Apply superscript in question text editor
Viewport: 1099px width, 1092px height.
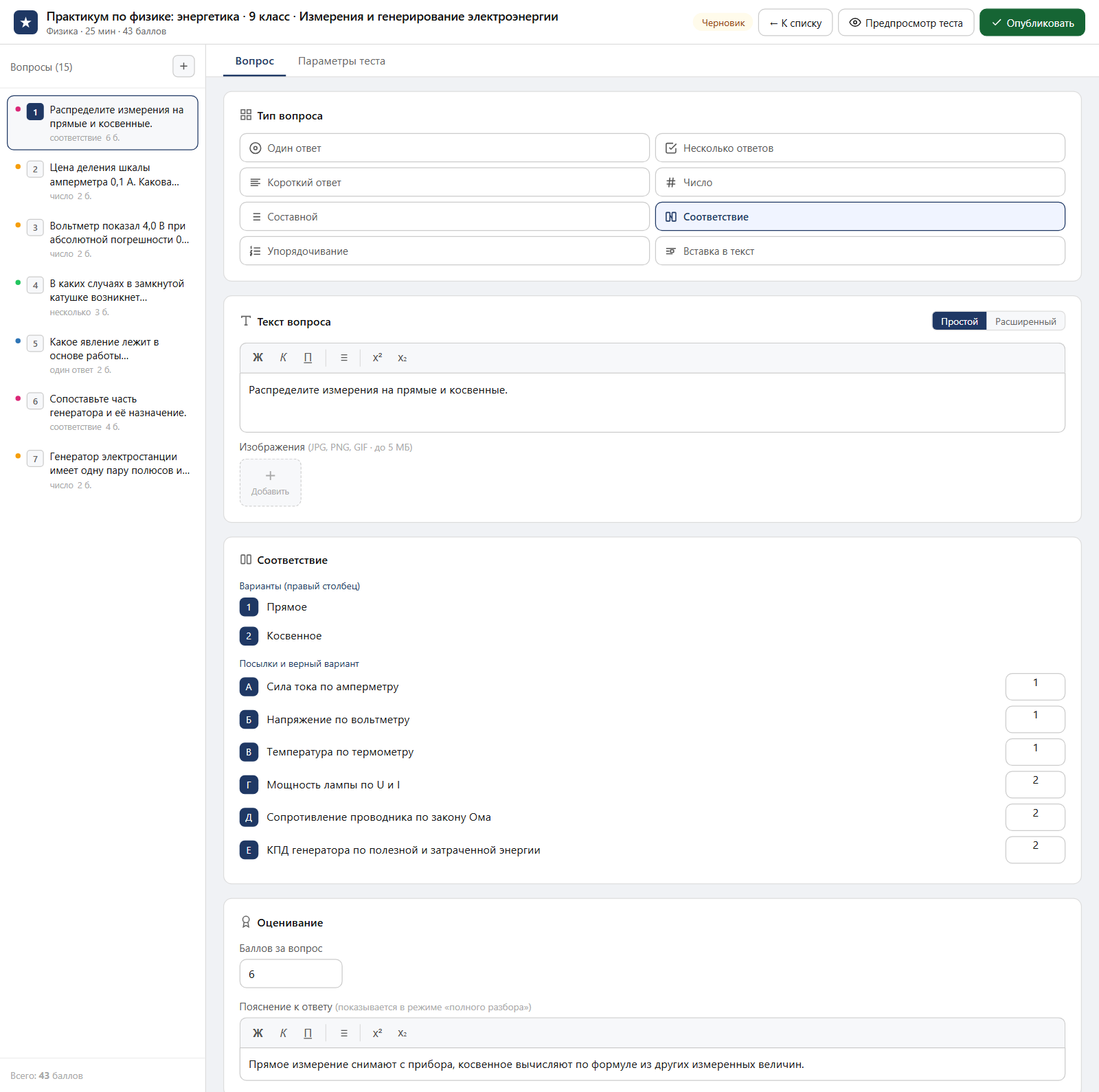coord(377,358)
